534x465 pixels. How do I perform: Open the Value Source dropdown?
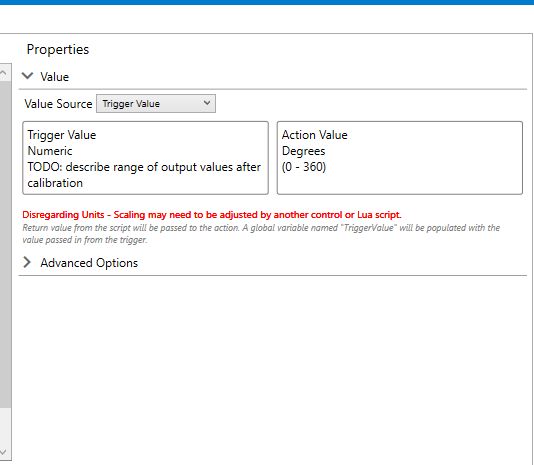[156, 104]
